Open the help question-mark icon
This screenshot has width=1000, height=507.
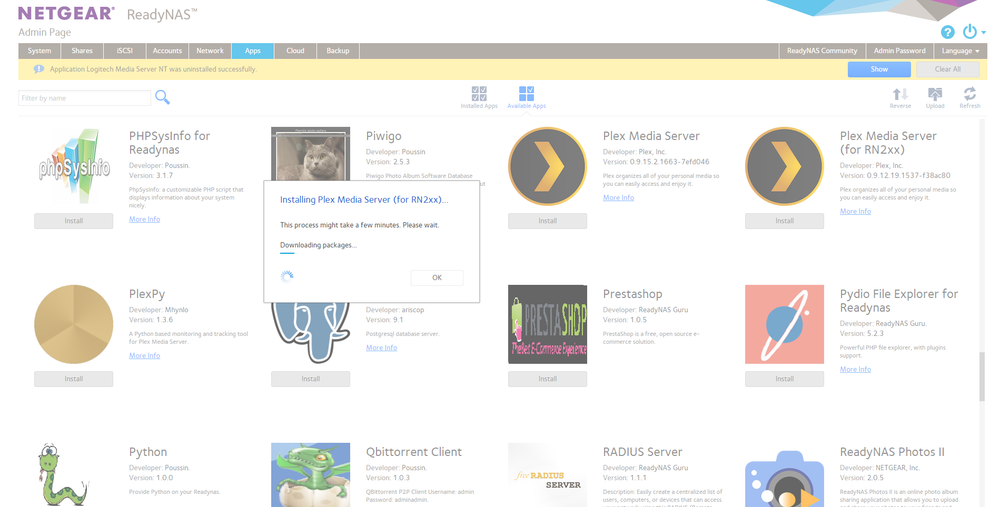(948, 32)
